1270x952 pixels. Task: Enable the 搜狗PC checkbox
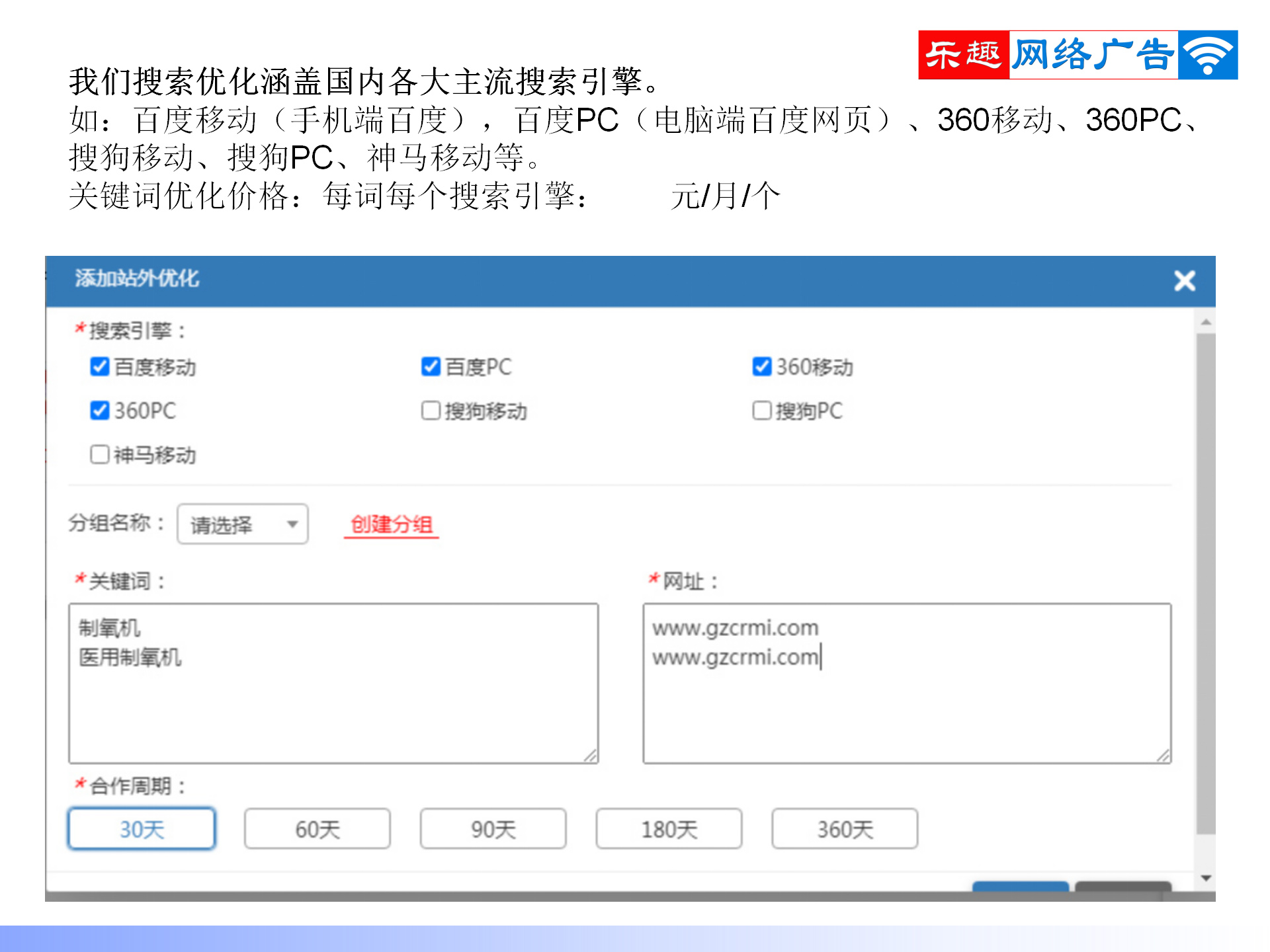coord(762,411)
